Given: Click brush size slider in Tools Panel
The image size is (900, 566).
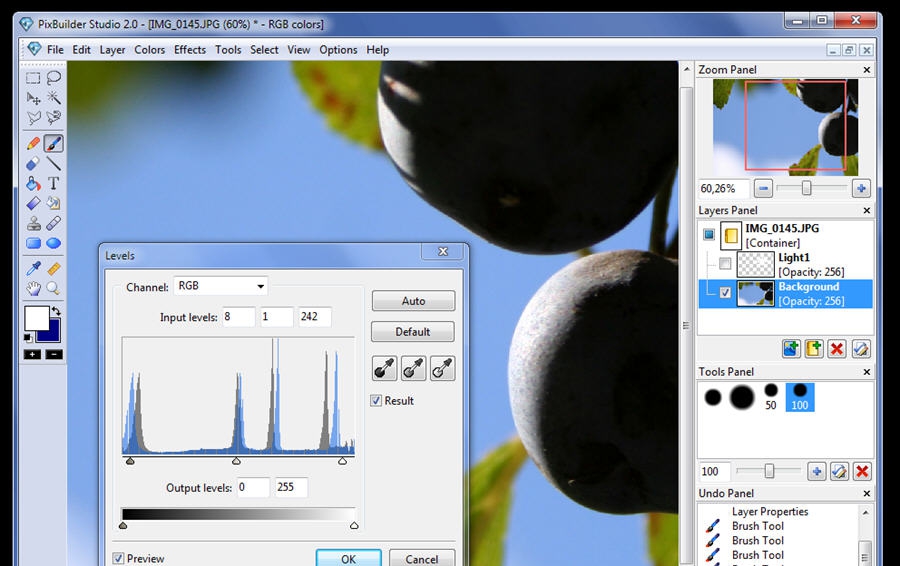Looking at the screenshot, I should (769, 471).
